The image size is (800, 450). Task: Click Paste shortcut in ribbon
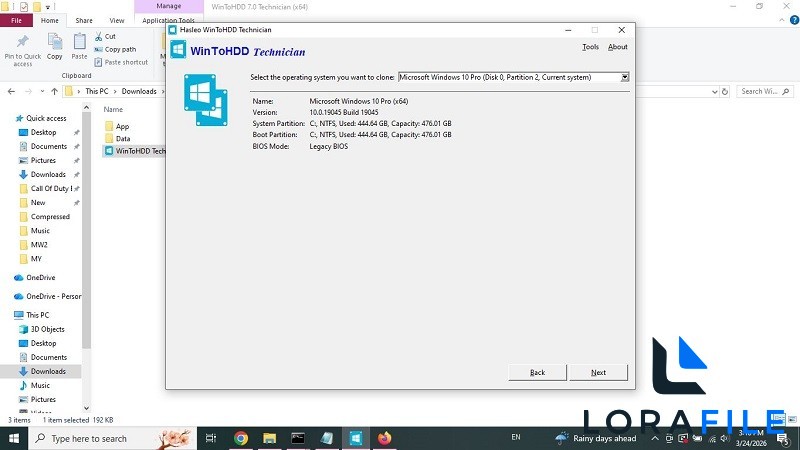pyautogui.click(x=121, y=62)
